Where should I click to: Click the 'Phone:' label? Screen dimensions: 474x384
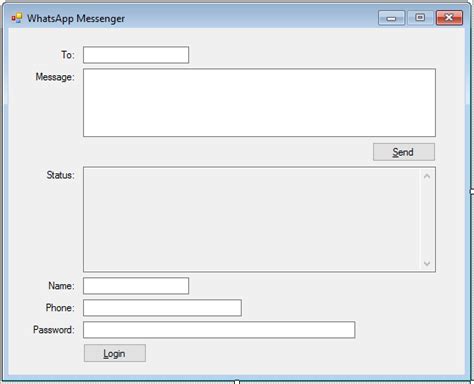pos(60,308)
